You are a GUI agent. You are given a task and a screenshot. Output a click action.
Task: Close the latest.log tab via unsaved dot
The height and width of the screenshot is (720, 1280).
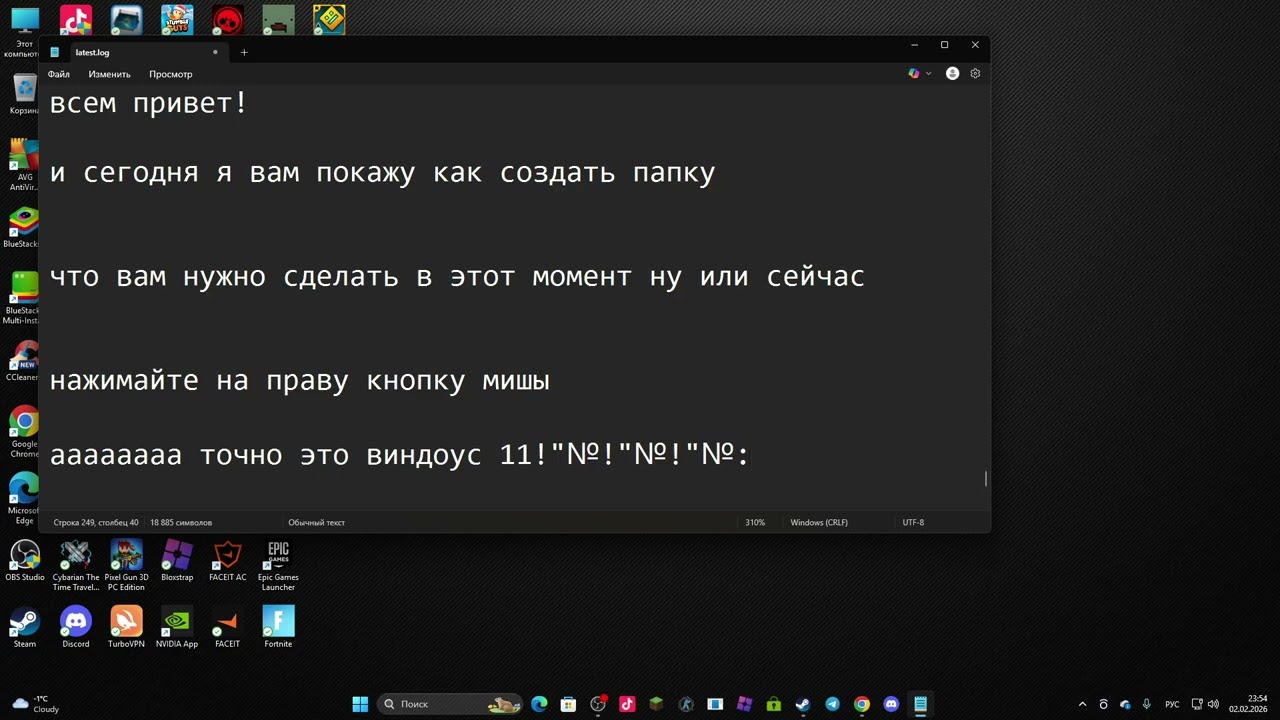pos(215,52)
